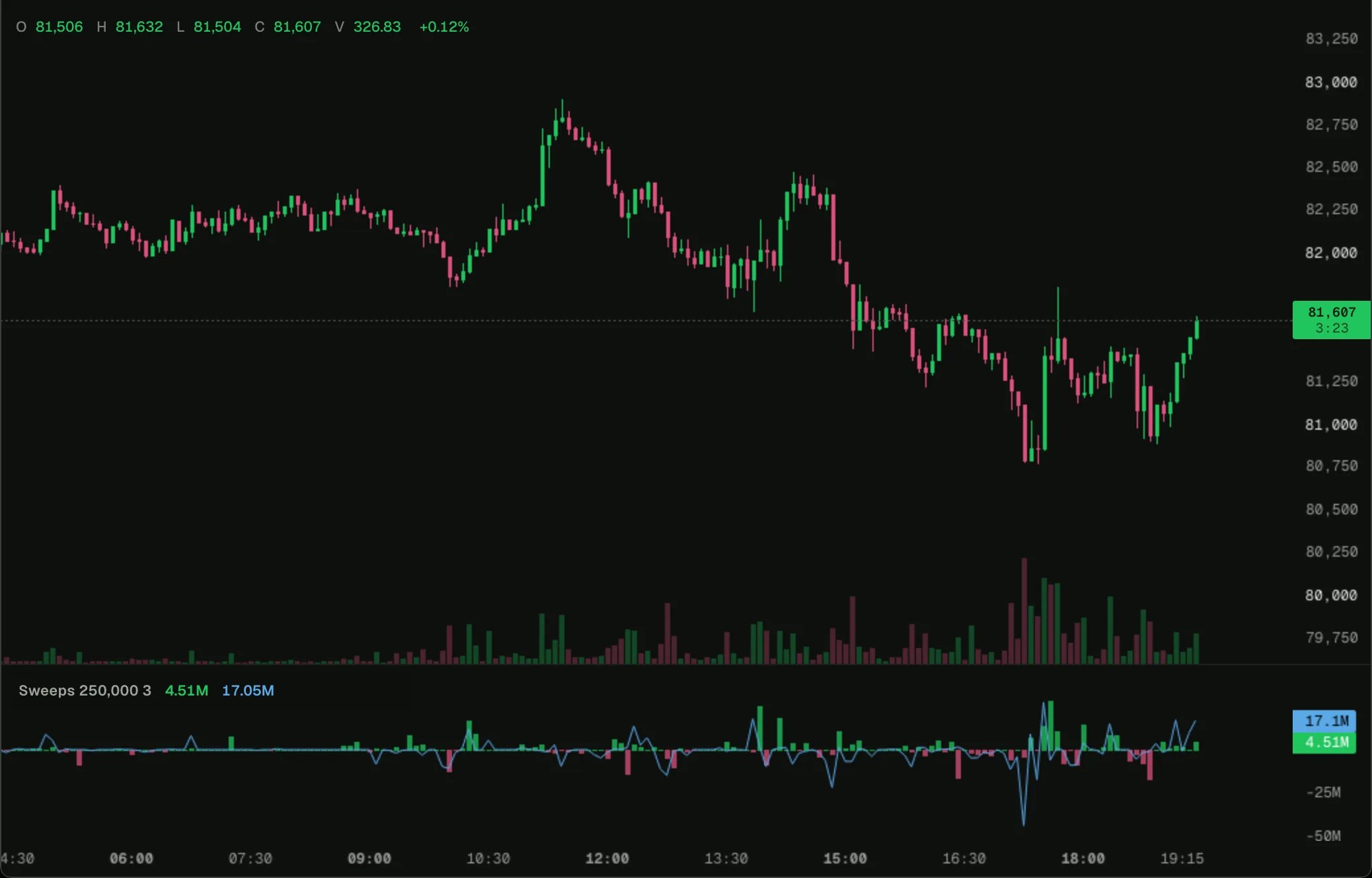The image size is (1372, 878).
Task: Click the 82,000 price axis label
Action: pos(1331,253)
